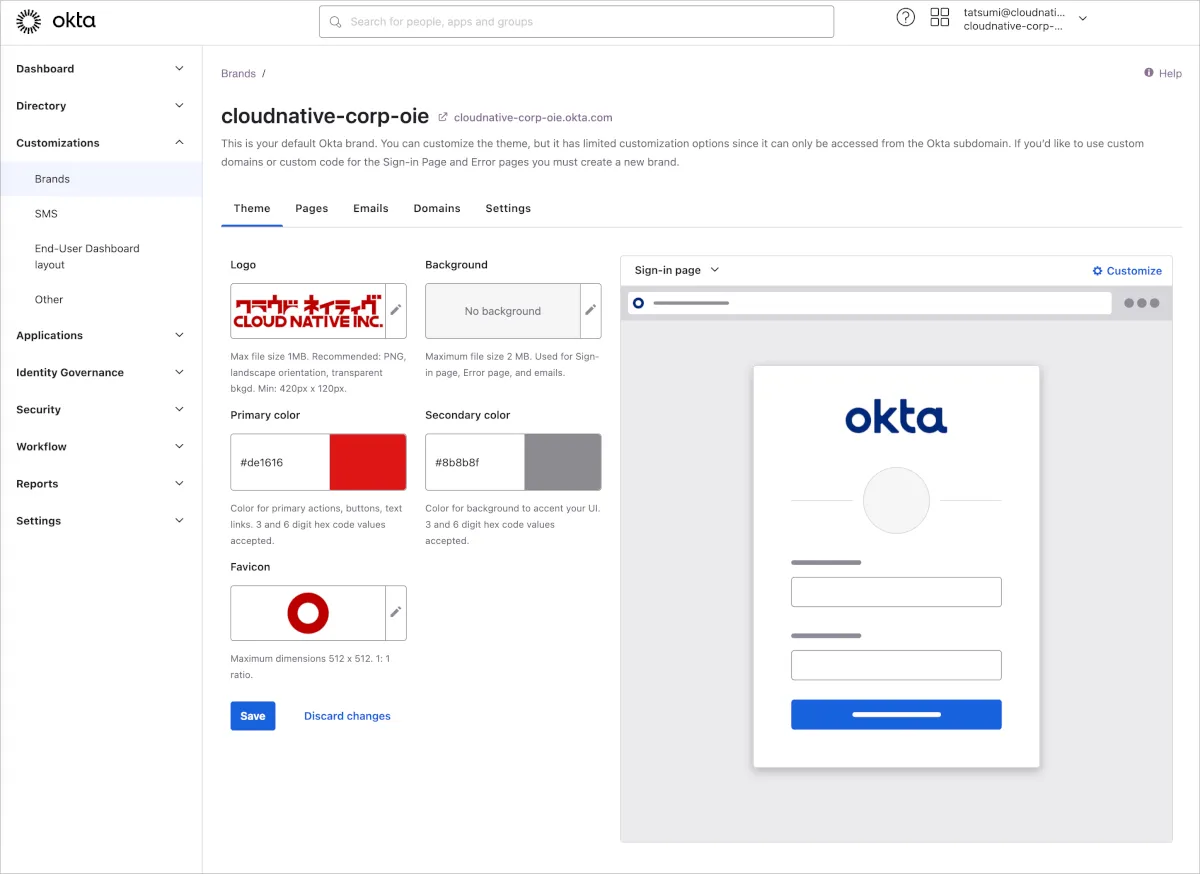Expand Identity Governance section
The height and width of the screenshot is (874, 1200).
[100, 373]
